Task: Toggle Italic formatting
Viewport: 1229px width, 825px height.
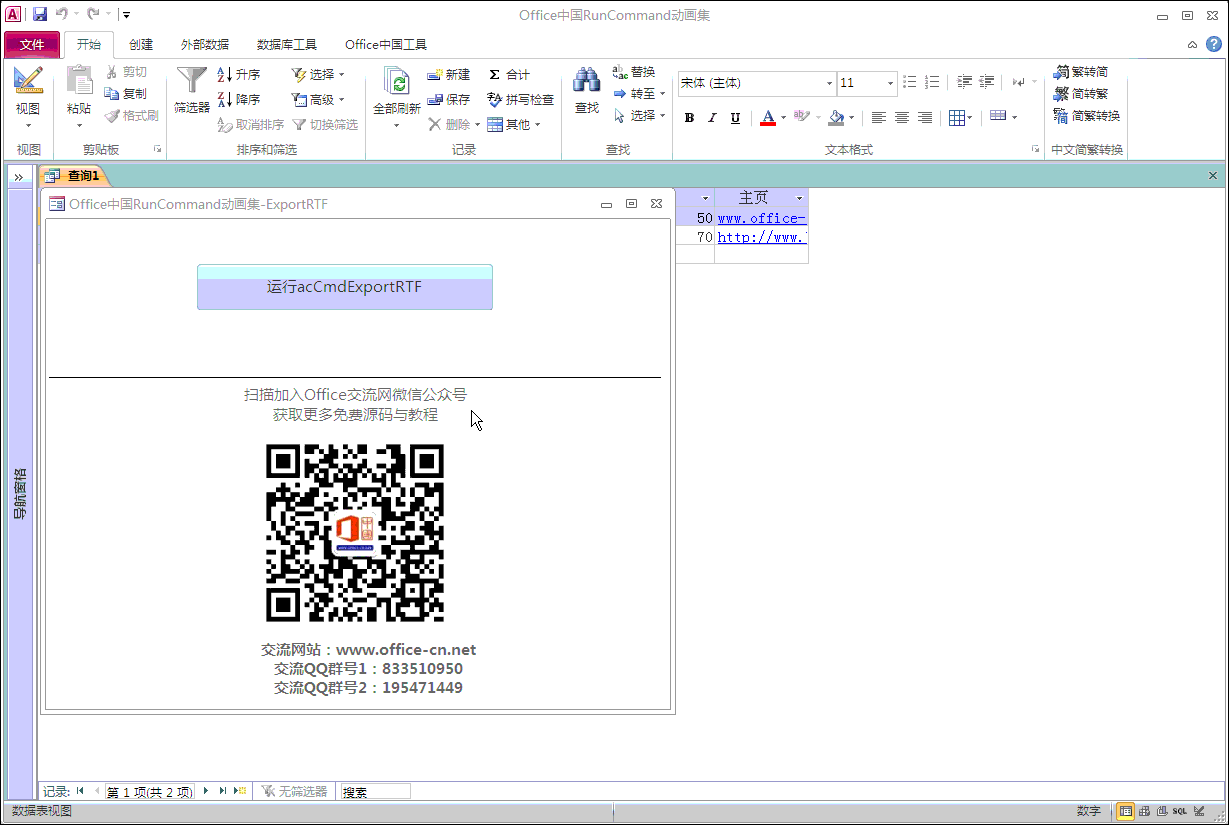Action: point(712,118)
